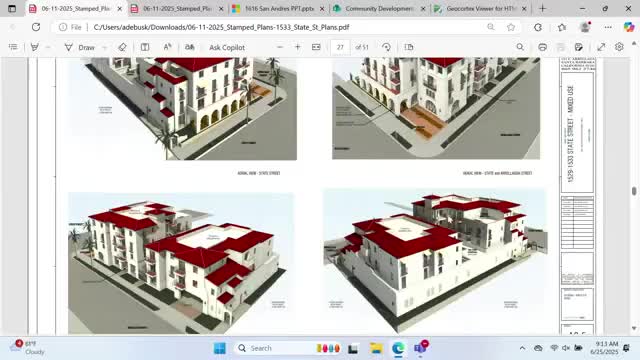
Task: Open the clock and date panel
Action: point(604,348)
